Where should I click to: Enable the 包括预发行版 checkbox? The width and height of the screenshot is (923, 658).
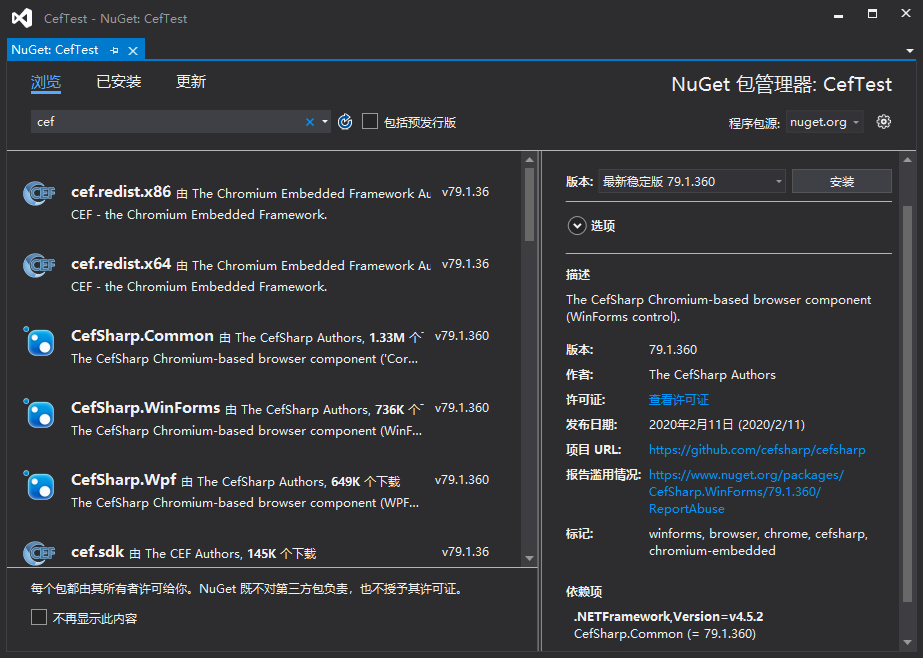[368, 121]
